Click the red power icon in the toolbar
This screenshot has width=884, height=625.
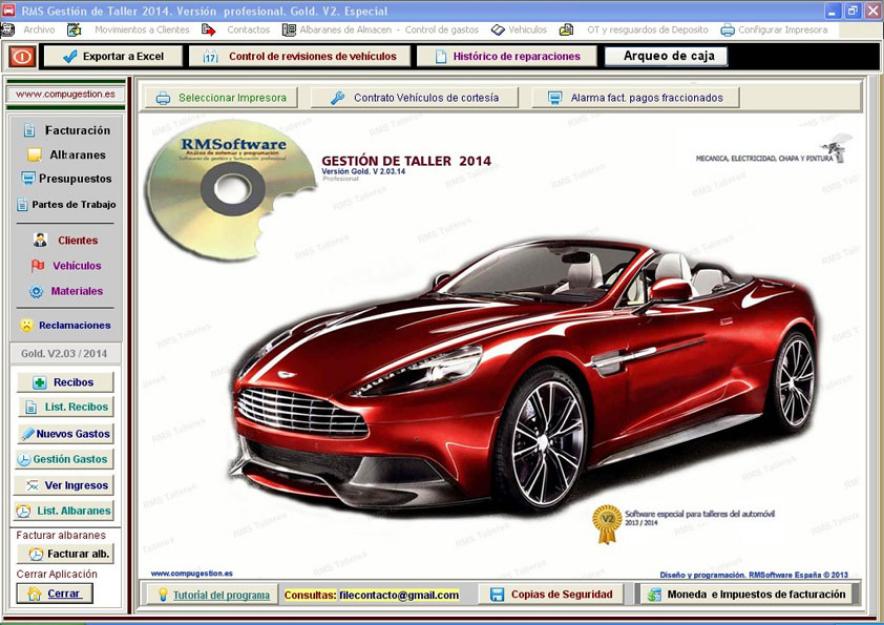22,56
